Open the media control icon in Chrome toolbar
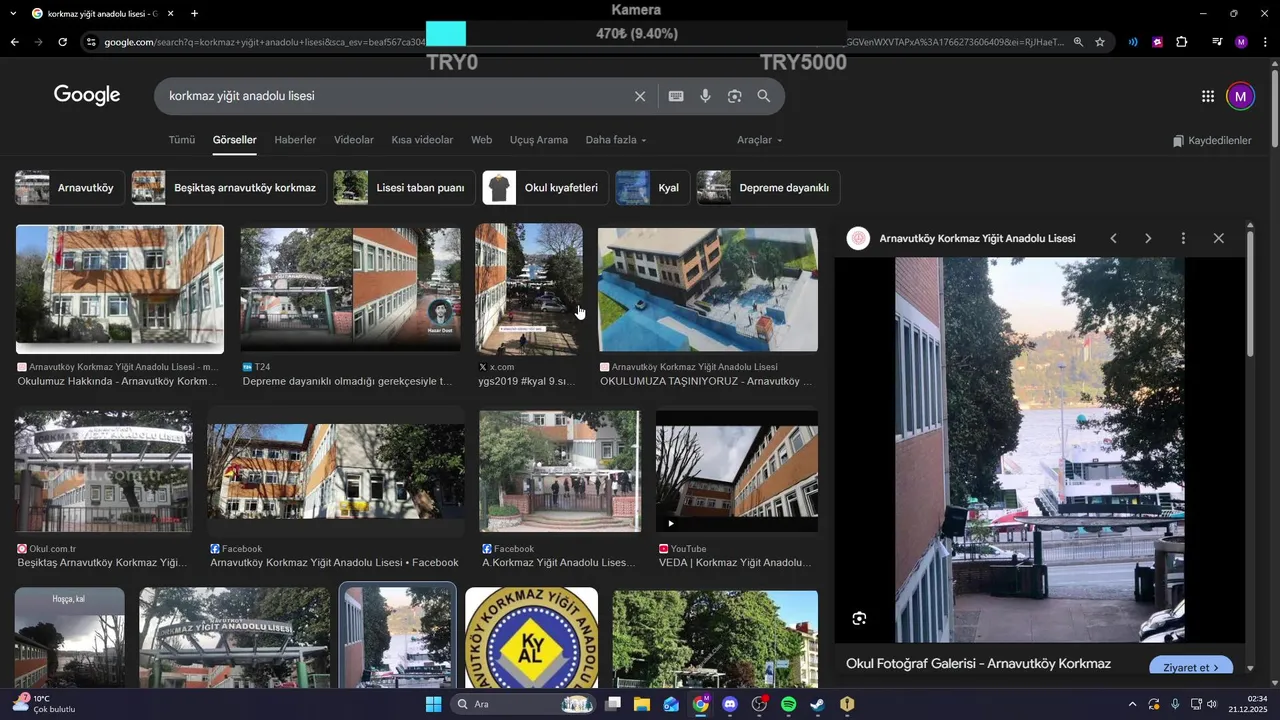 [1217, 42]
